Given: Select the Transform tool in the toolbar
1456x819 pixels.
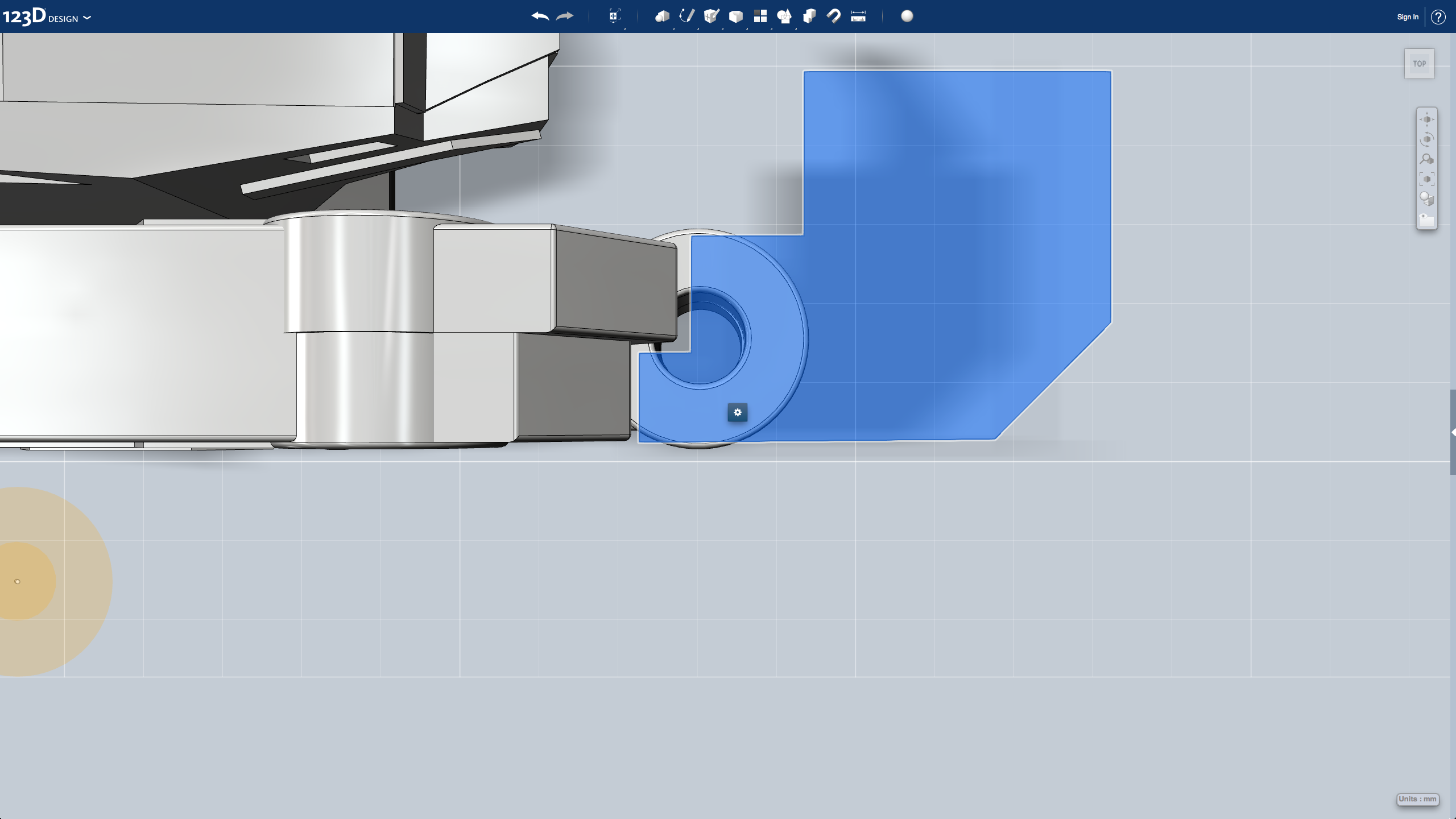Looking at the screenshot, I should pyautogui.click(x=614, y=16).
